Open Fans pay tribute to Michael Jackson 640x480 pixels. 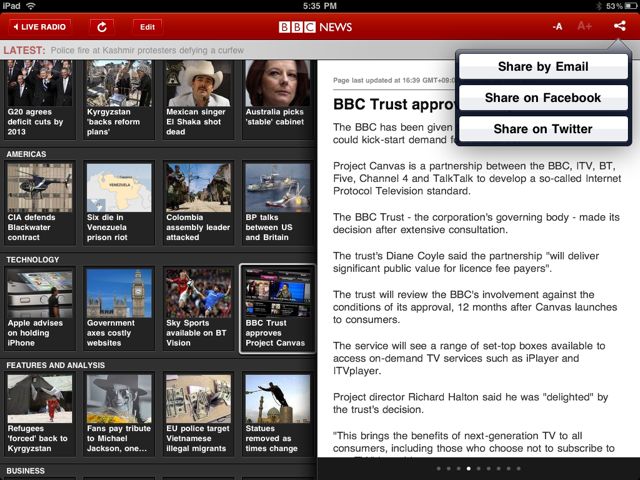point(119,414)
